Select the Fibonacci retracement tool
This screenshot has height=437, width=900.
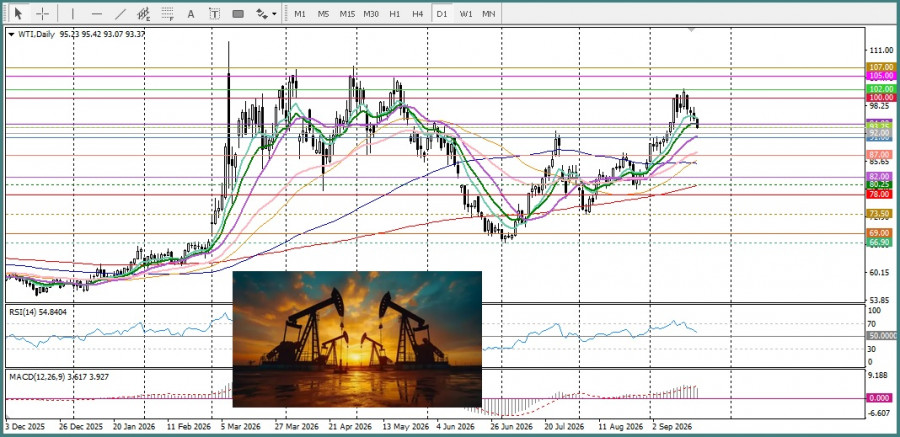click(167, 13)
